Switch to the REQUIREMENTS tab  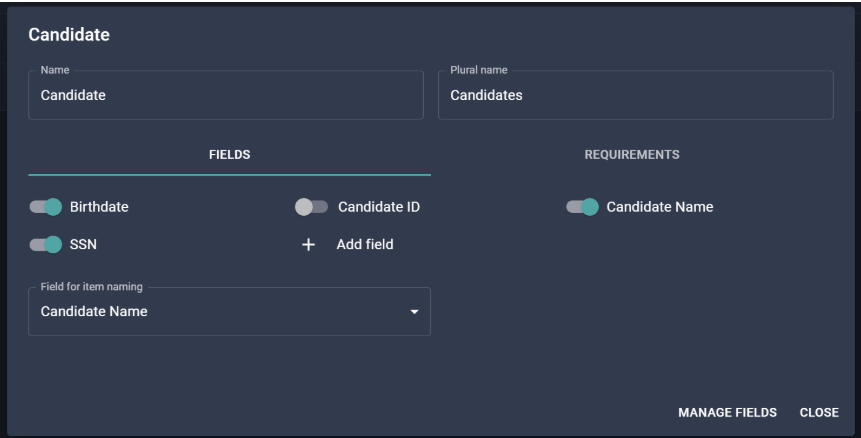(632, 155)
